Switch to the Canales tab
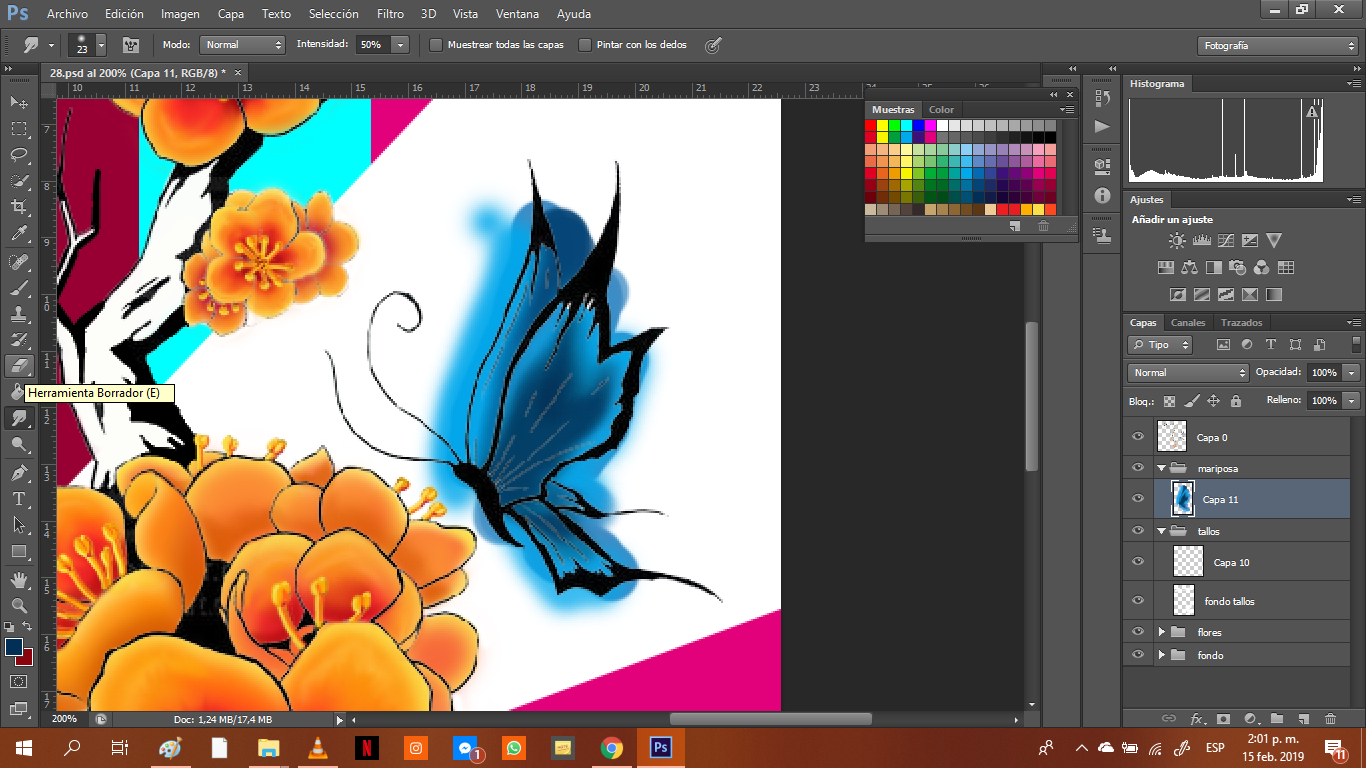This screenshot has width=1366, height=768. click(1188, 323)
